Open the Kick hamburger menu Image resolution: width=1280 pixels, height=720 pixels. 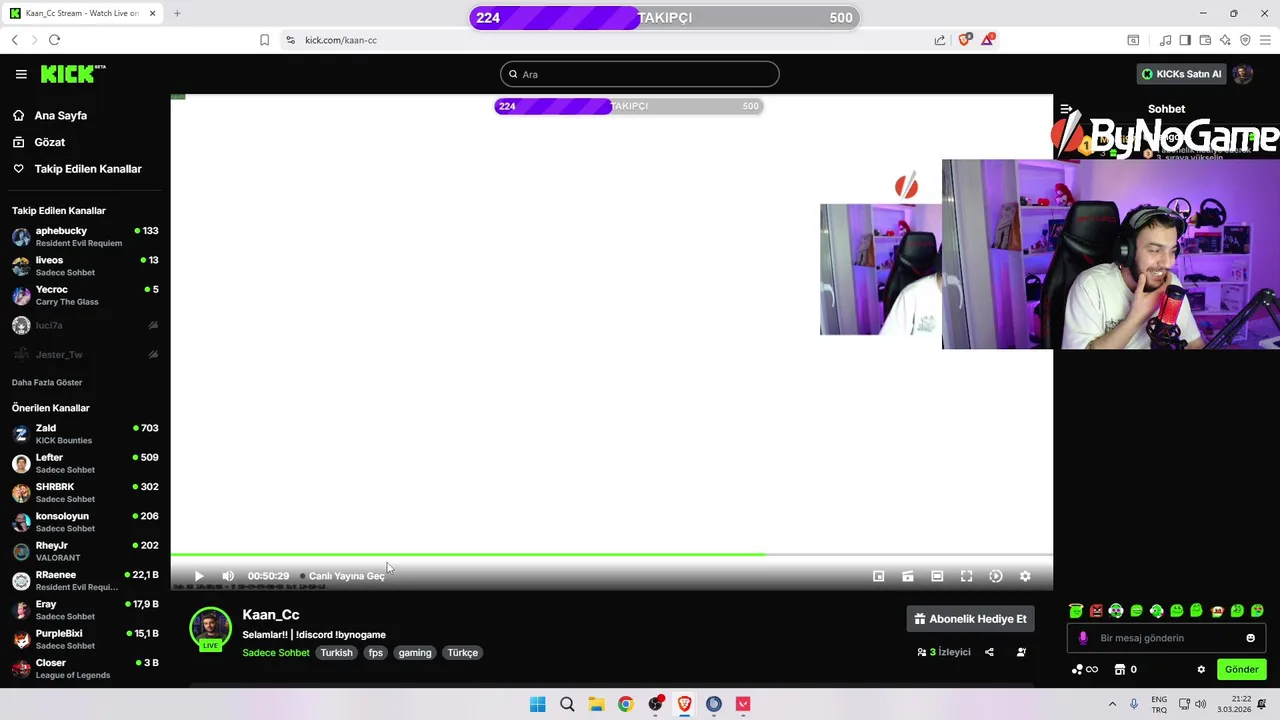click(x=21, y=74)
